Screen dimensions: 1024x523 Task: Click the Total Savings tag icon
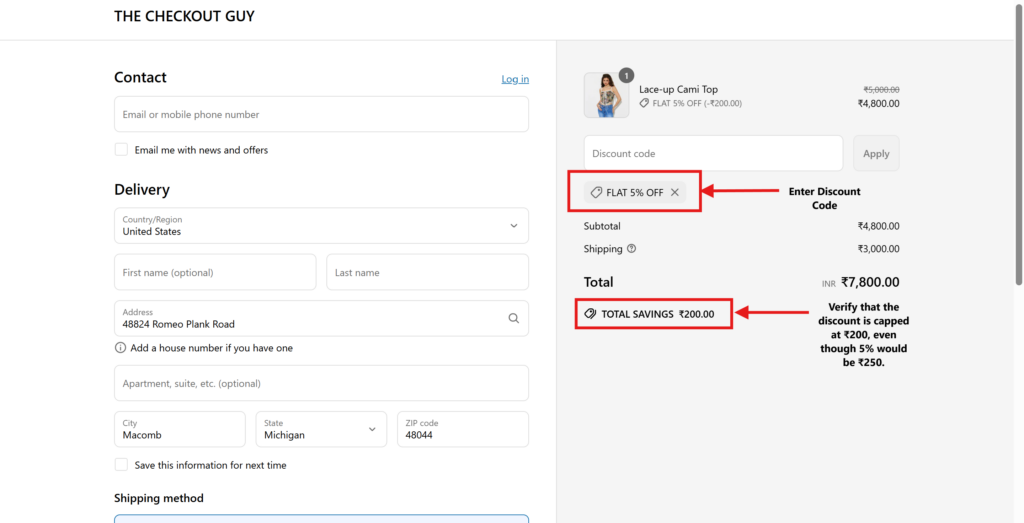tap(590, 314)
